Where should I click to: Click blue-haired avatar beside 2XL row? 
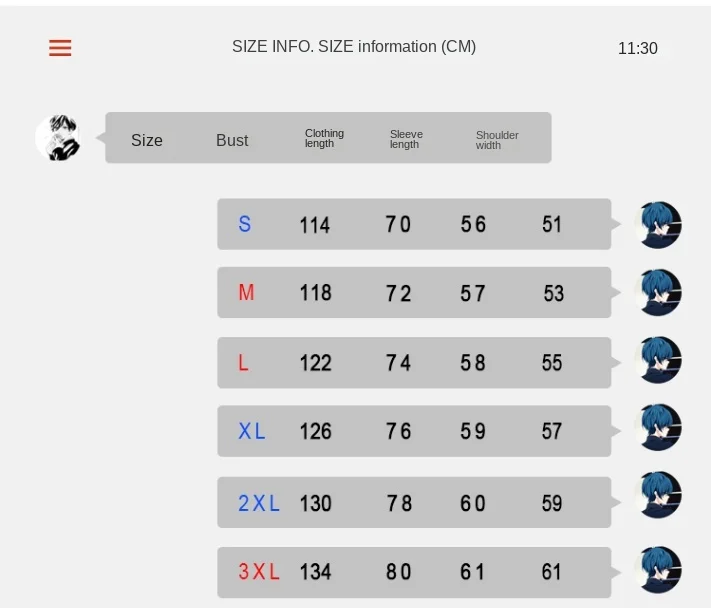pyautogui.click(x=658, y=495)
